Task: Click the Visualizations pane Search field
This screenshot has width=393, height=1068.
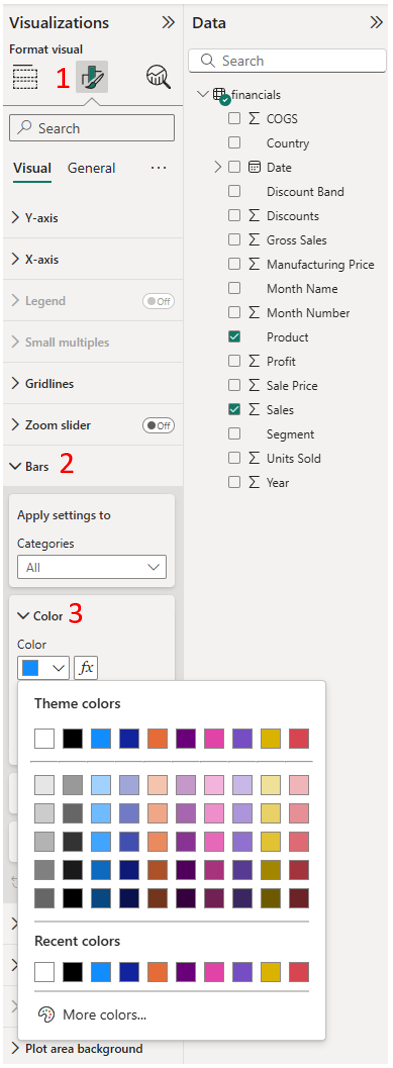Action: click(x=92, y=128)
